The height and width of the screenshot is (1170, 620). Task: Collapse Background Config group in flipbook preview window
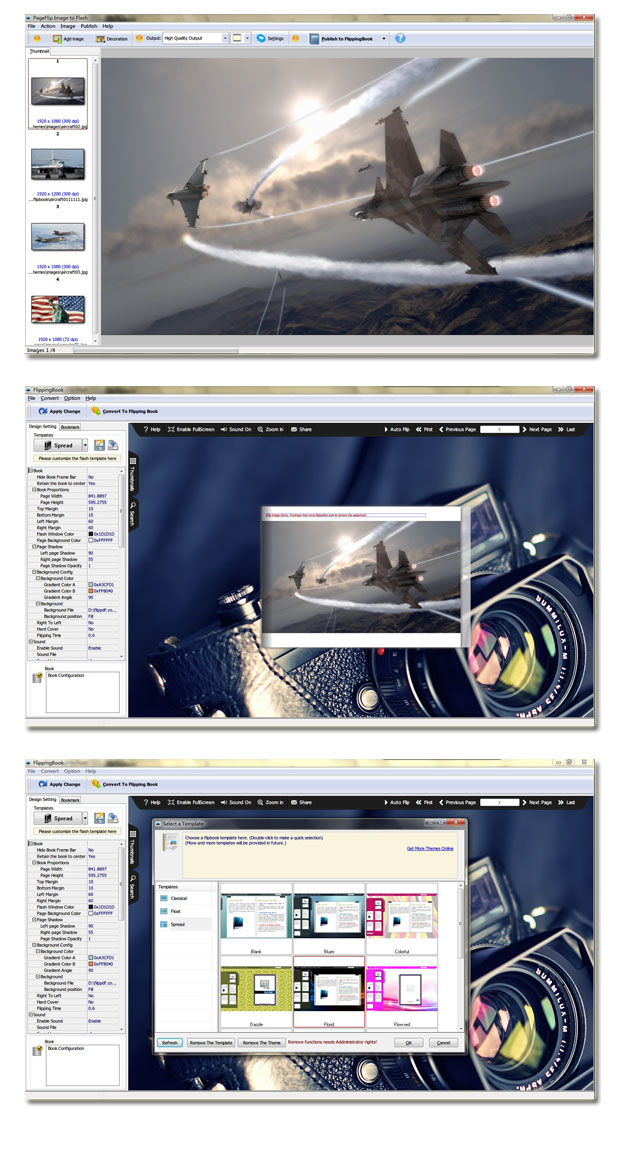coord(35,572)
